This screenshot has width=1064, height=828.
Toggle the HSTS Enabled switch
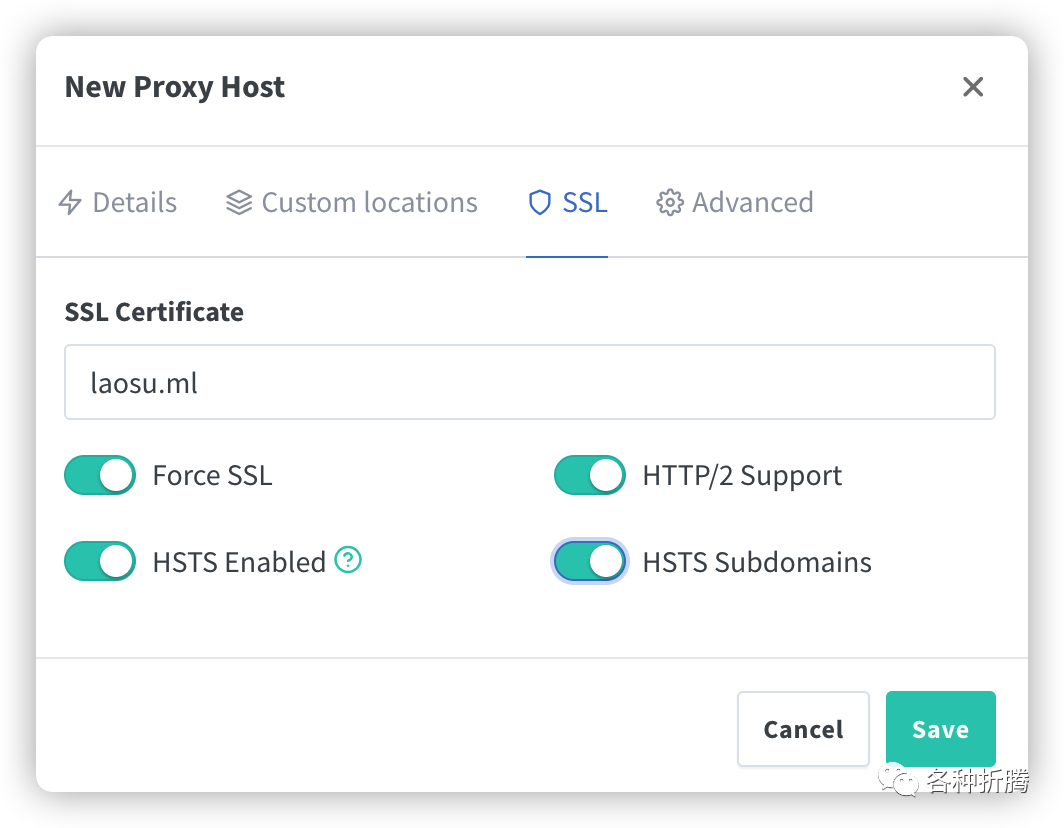click(x=100, y=561)
